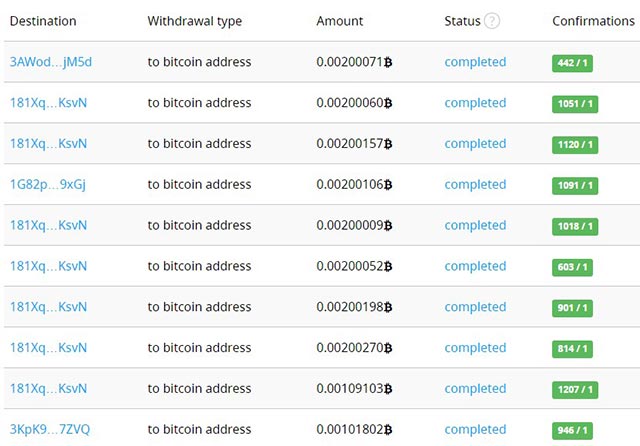The width and height of the screenshot is (640, 446).
Task: Click the 1051 / 1 confirmations badge
Action: 575,104
